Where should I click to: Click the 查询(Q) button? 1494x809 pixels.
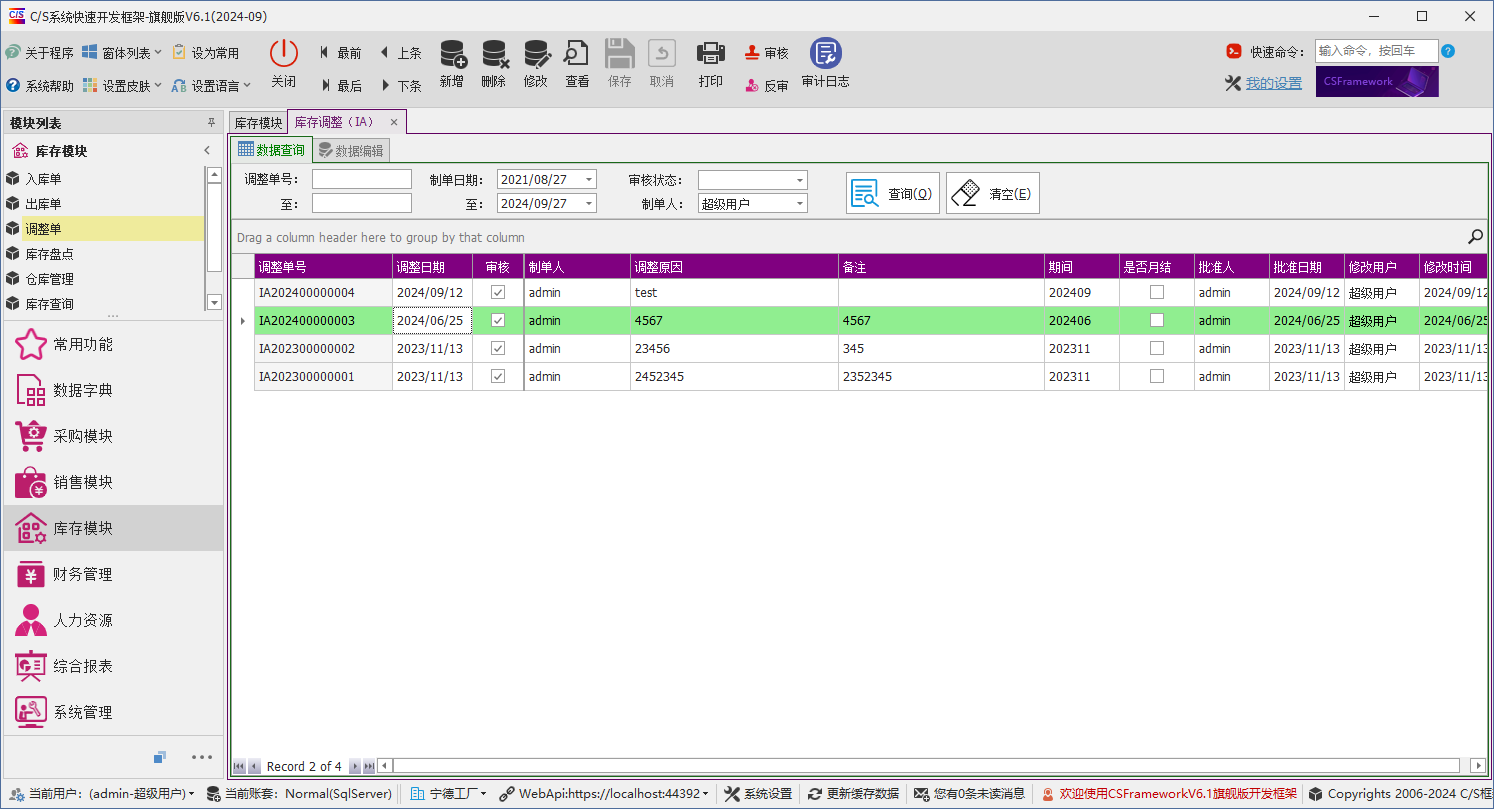pyautogui.click(x=893, y=193)
